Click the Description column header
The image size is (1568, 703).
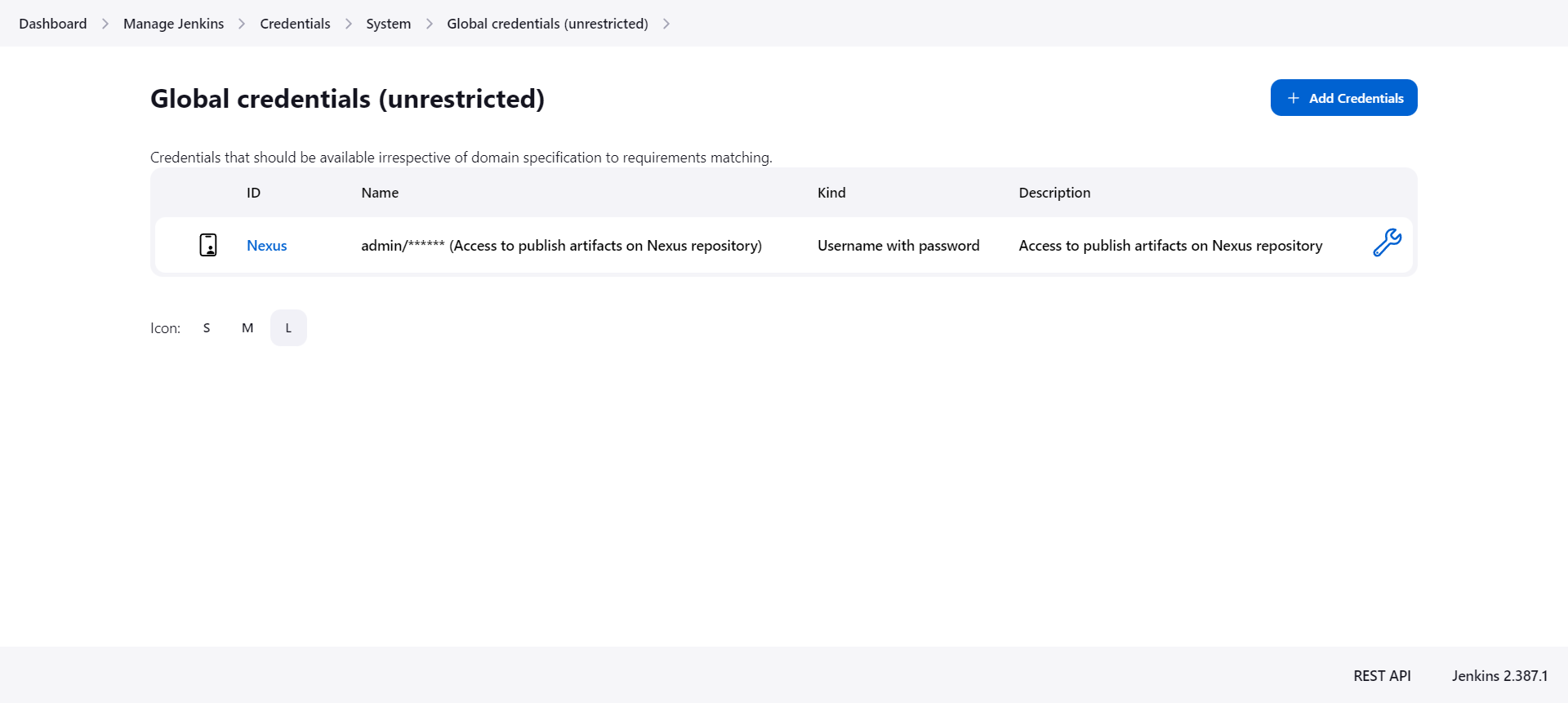[1054, 193]
